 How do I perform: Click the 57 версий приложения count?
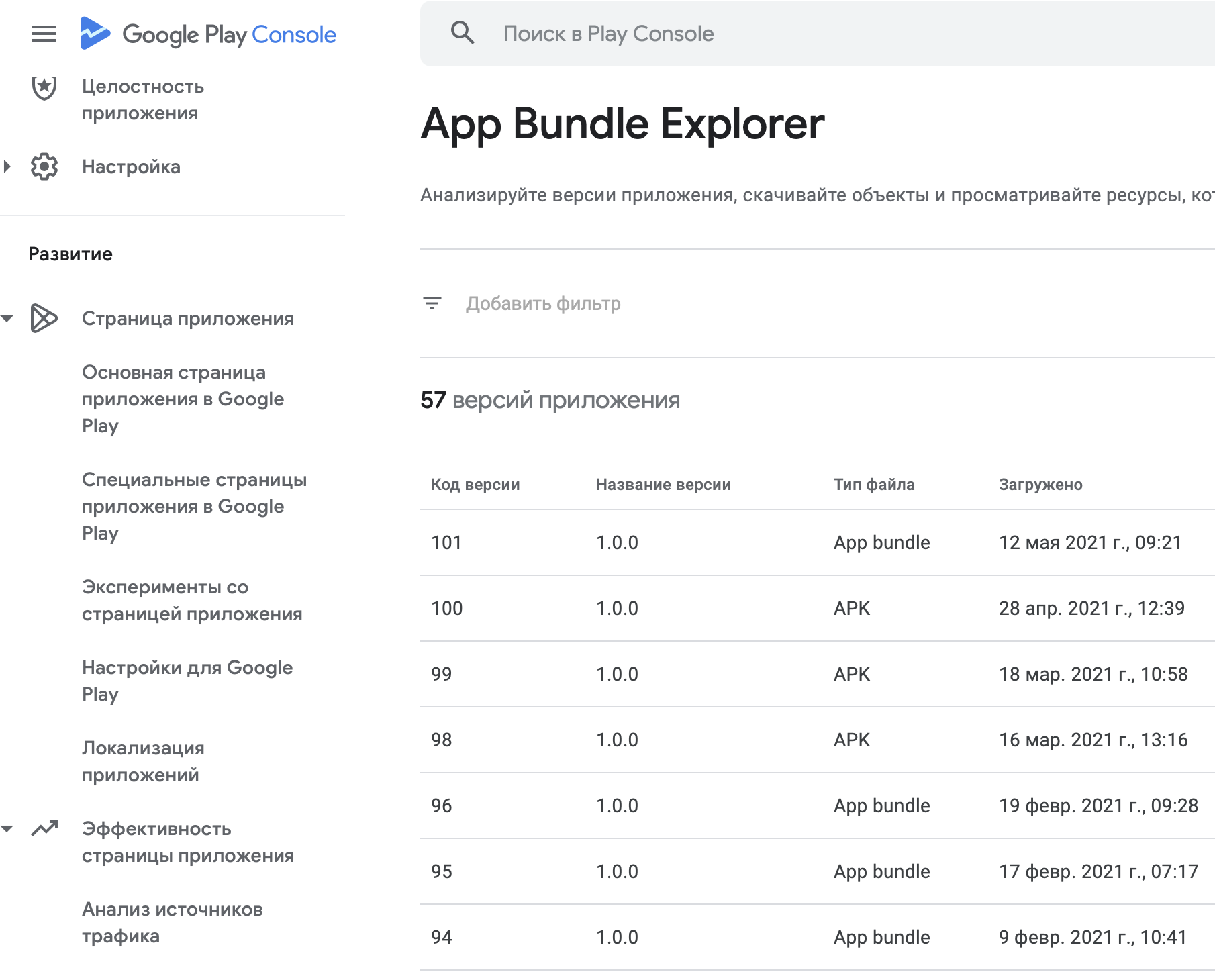550,400
